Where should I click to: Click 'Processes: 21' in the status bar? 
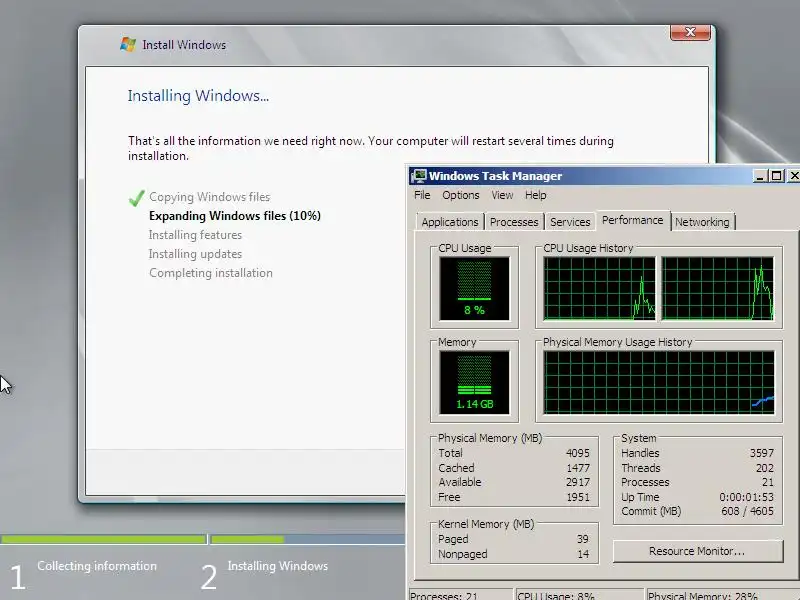coord(444,595)
